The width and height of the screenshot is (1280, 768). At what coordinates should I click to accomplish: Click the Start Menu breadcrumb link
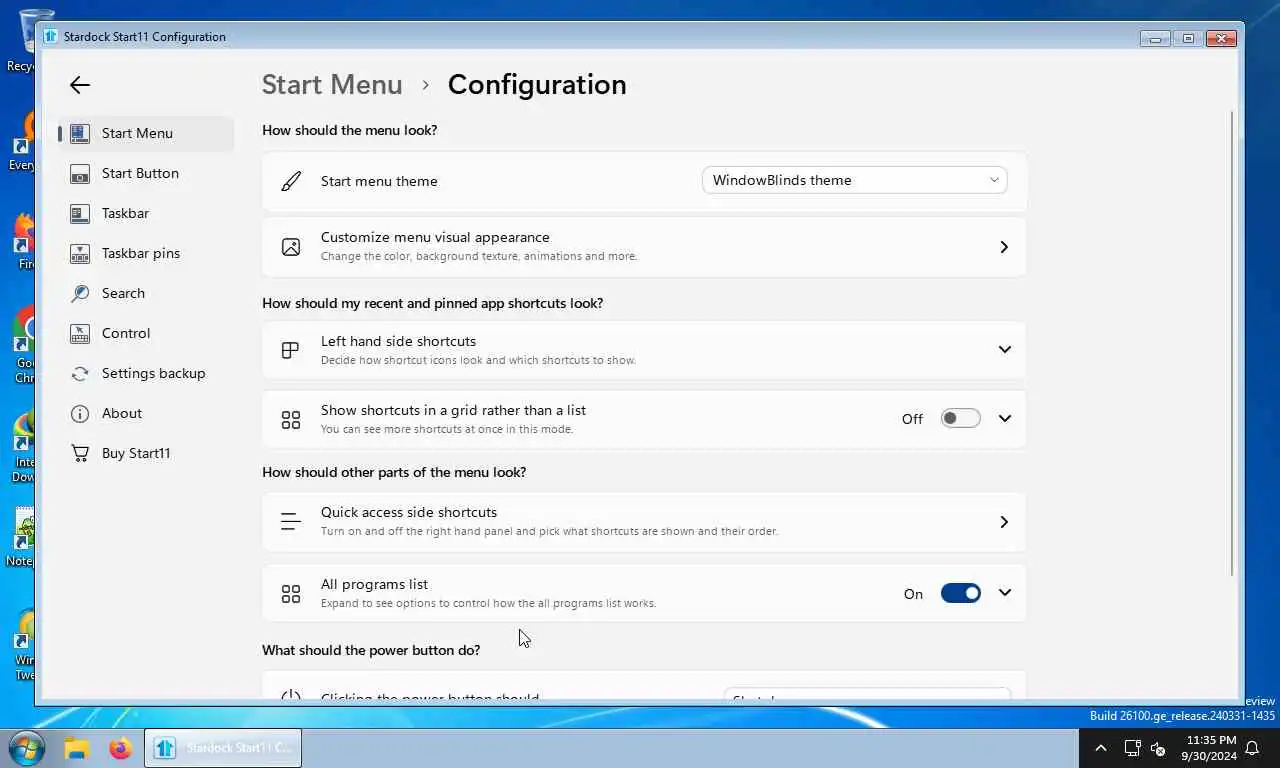pos(332,85)
